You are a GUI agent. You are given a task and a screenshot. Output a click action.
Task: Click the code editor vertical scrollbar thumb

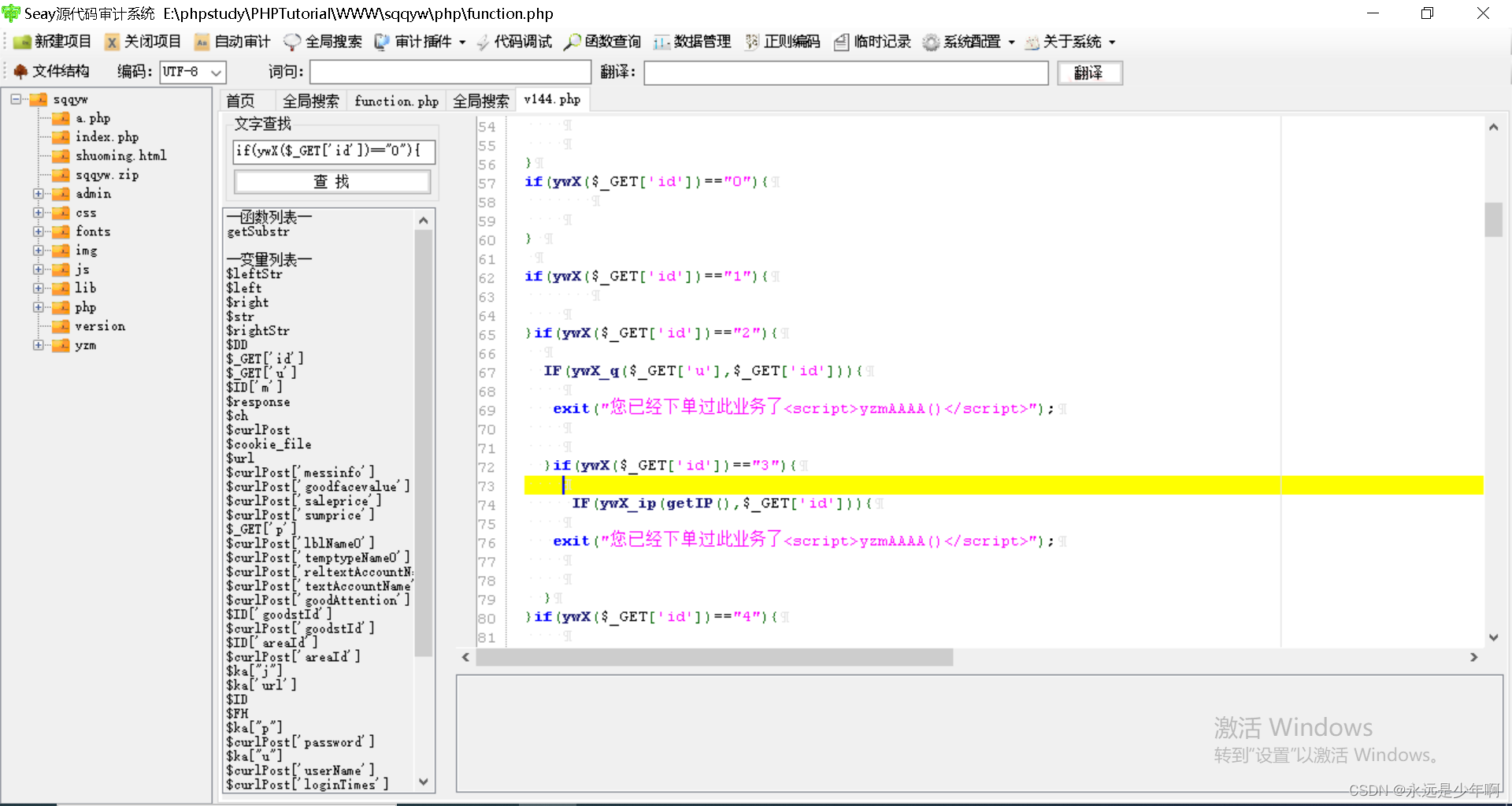click(1493, 220)
